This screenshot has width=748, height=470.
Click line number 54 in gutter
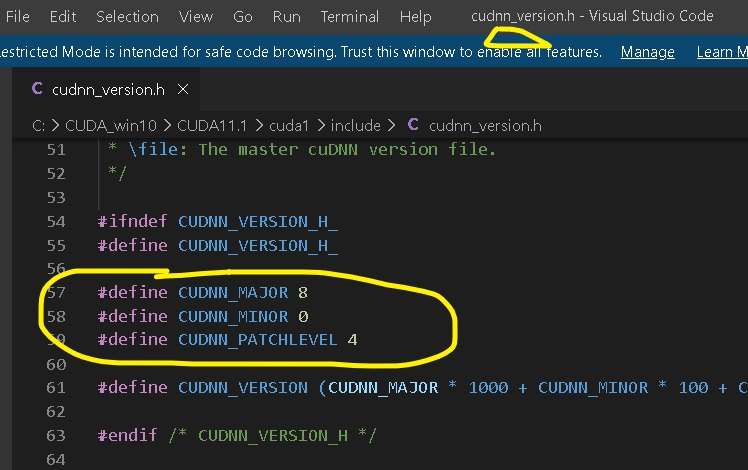pos(56,222)
